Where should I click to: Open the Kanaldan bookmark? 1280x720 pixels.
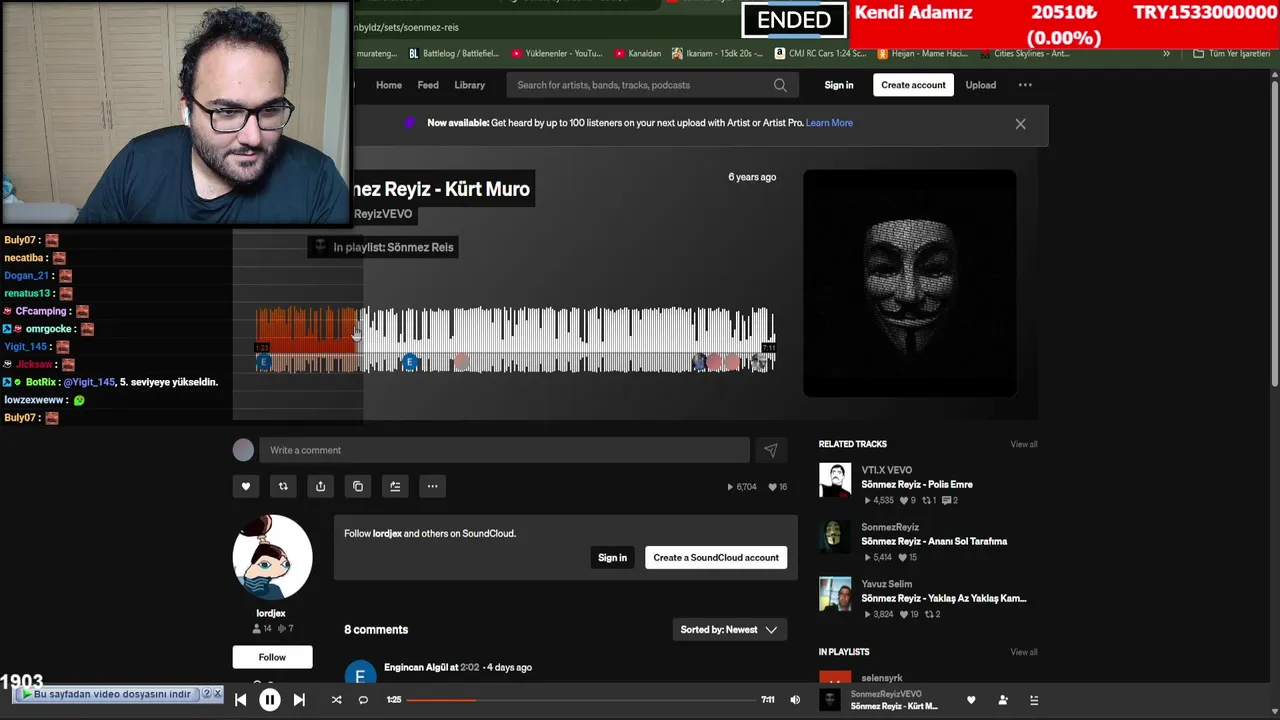pyautogui.click(x=638, y=53)
